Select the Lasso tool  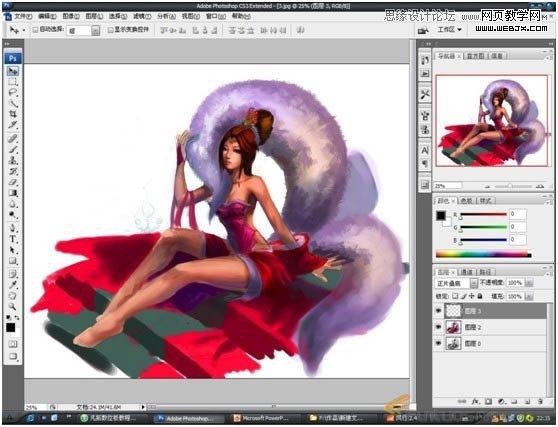pos(13,93)
